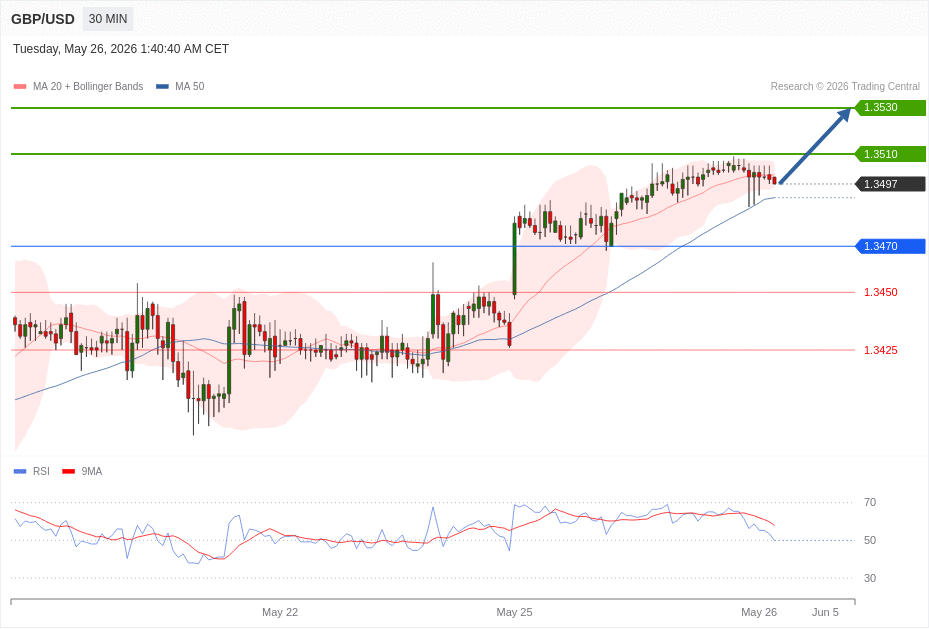Screen dimensions: 929x629
Task: Click the RSI 50 level label
Action: tap(870, 540)
